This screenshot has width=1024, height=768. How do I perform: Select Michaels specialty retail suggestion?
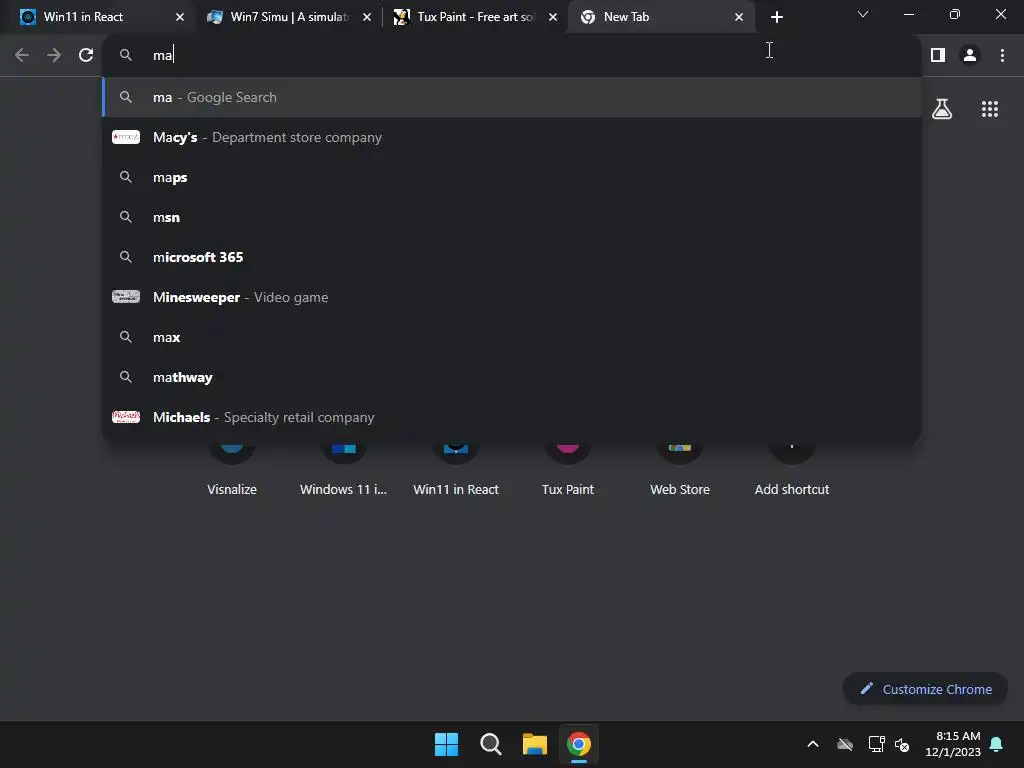tap(511, 417)
